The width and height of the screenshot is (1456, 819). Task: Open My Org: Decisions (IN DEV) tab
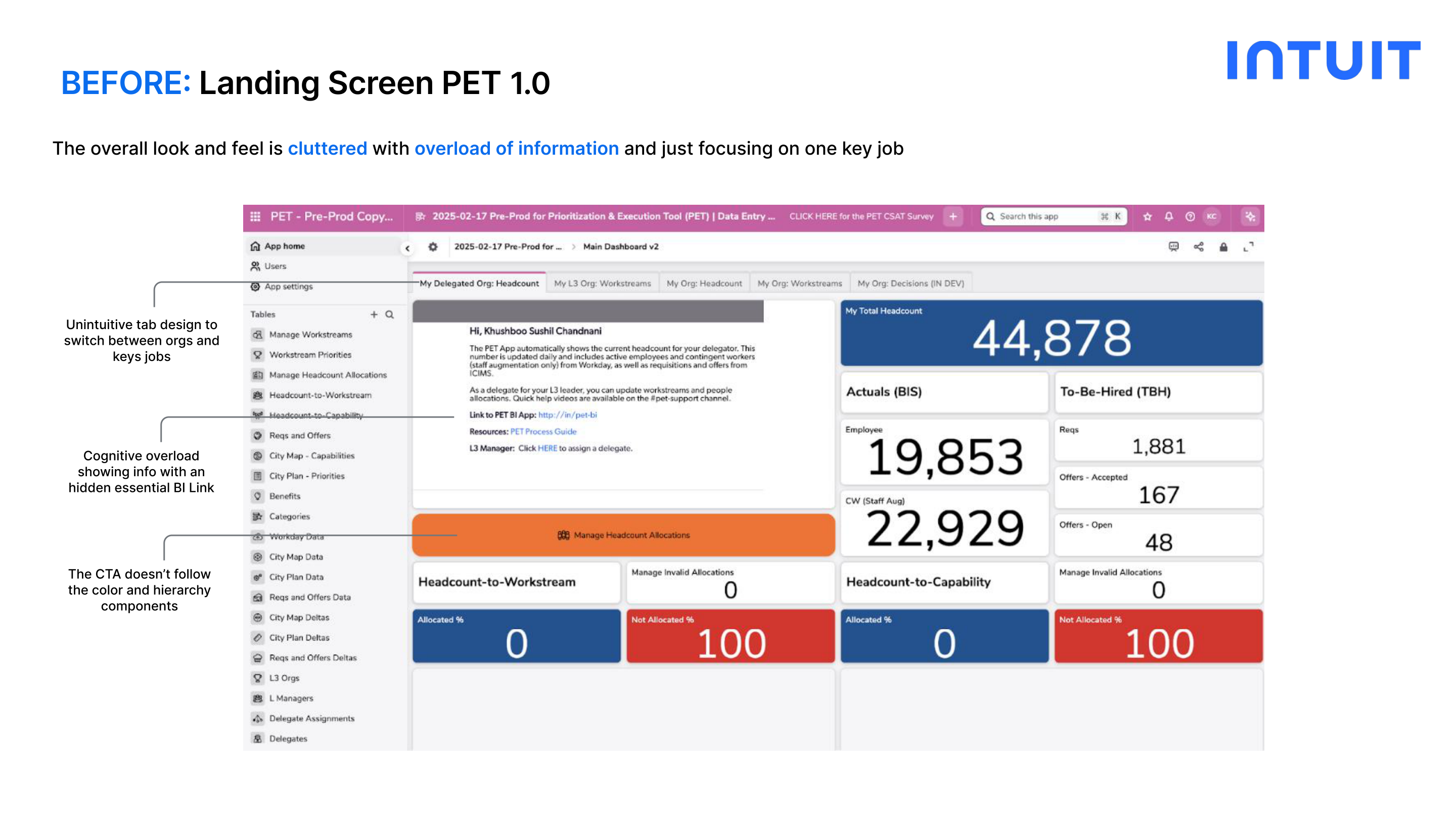911,283
